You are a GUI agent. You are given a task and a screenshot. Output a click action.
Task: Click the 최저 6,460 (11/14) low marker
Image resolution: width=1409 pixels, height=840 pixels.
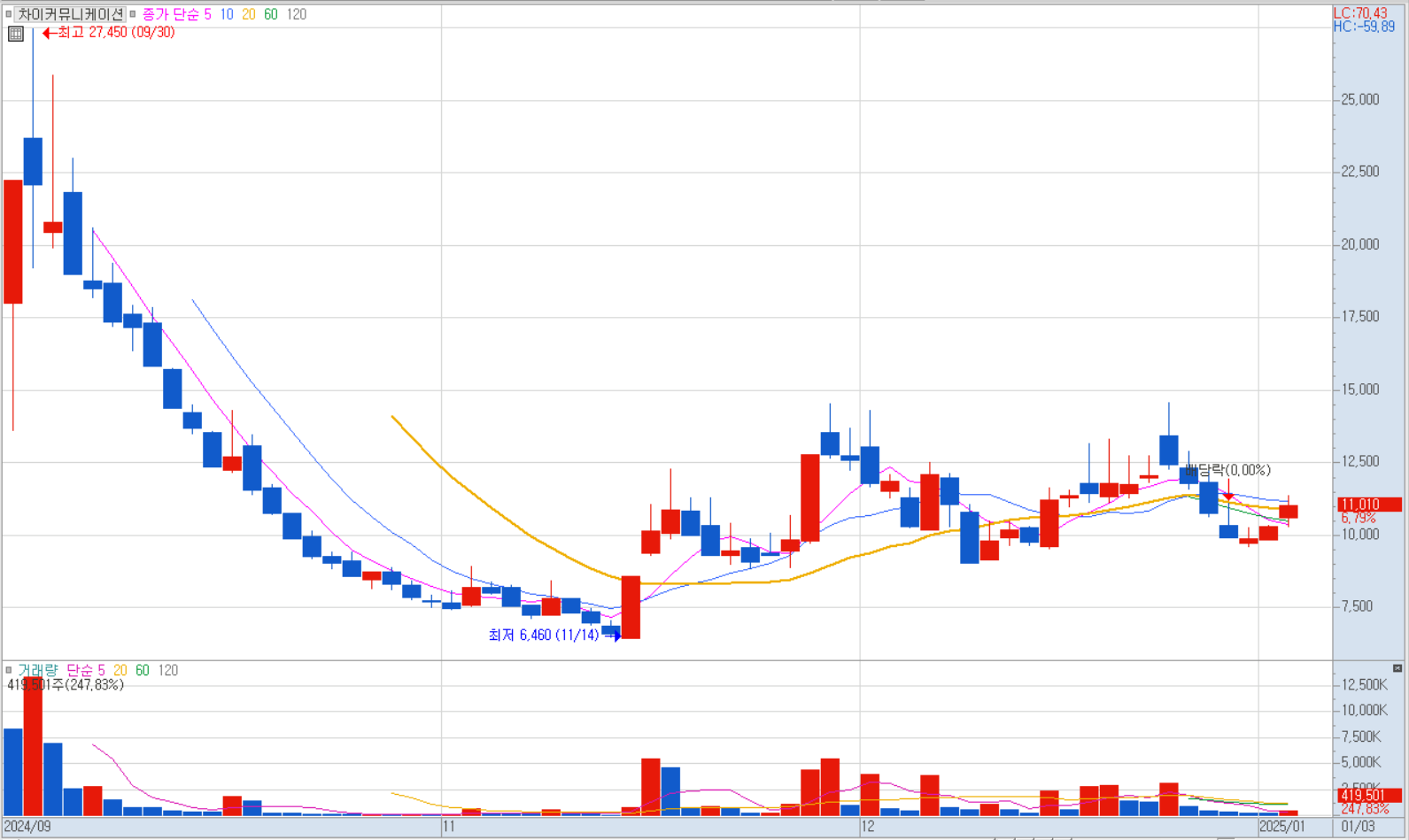[x=554, y=635]
